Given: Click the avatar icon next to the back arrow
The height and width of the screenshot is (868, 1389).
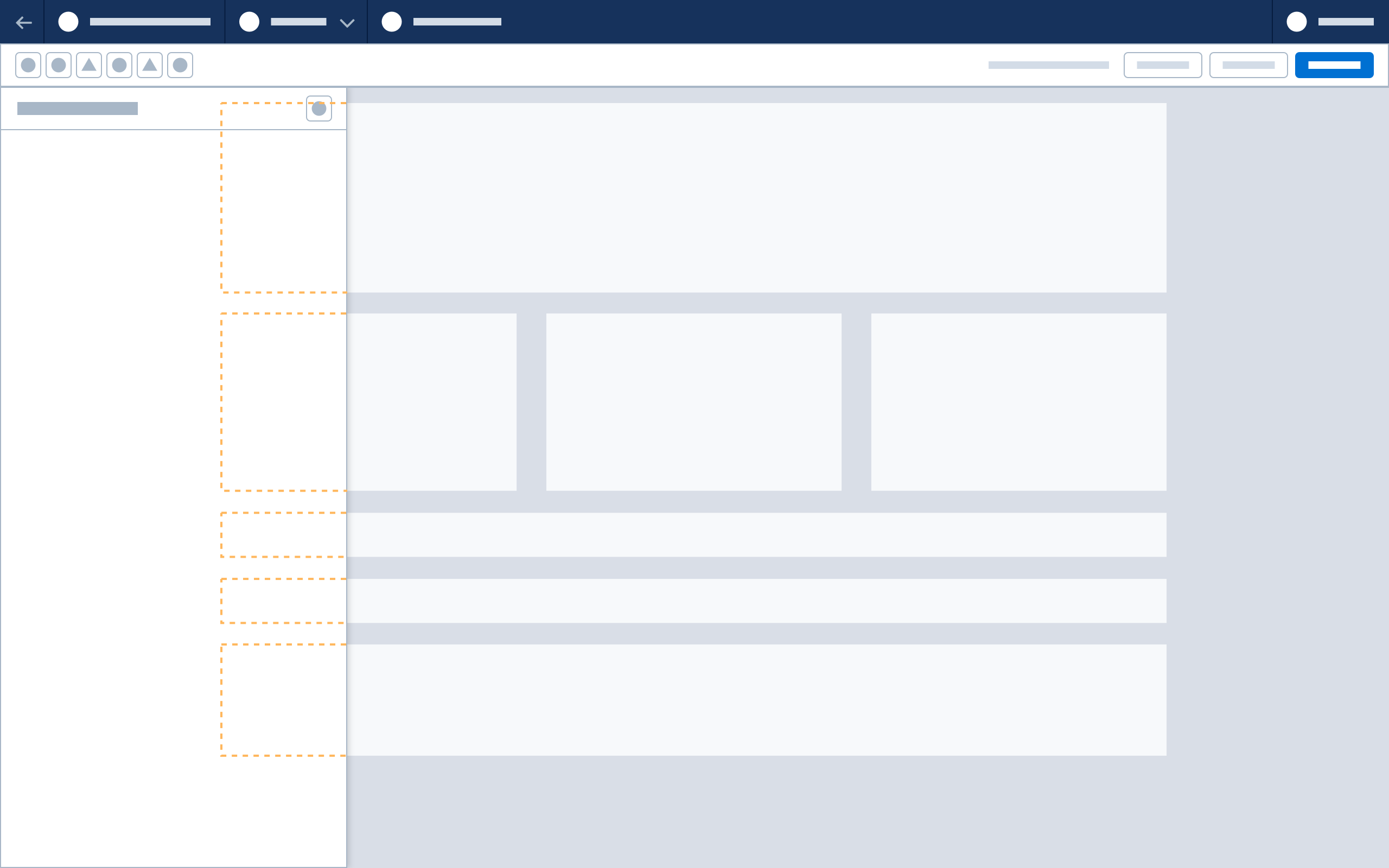Looking at the screenshot, I should click(68, 22).
